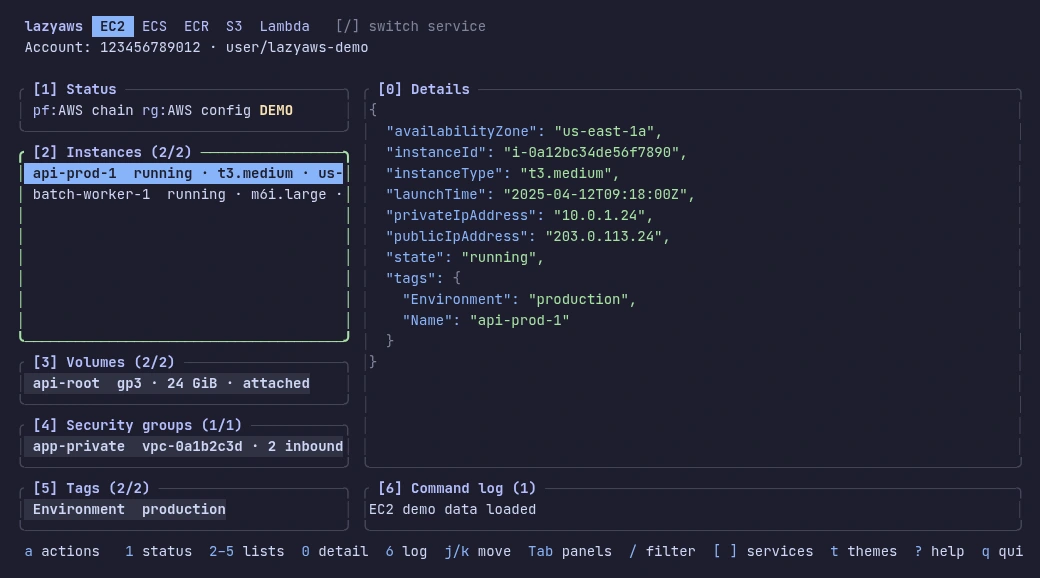Click the "Environment": "production" JSON line
Screen dimensions: 1040x578
pos(519,300)
